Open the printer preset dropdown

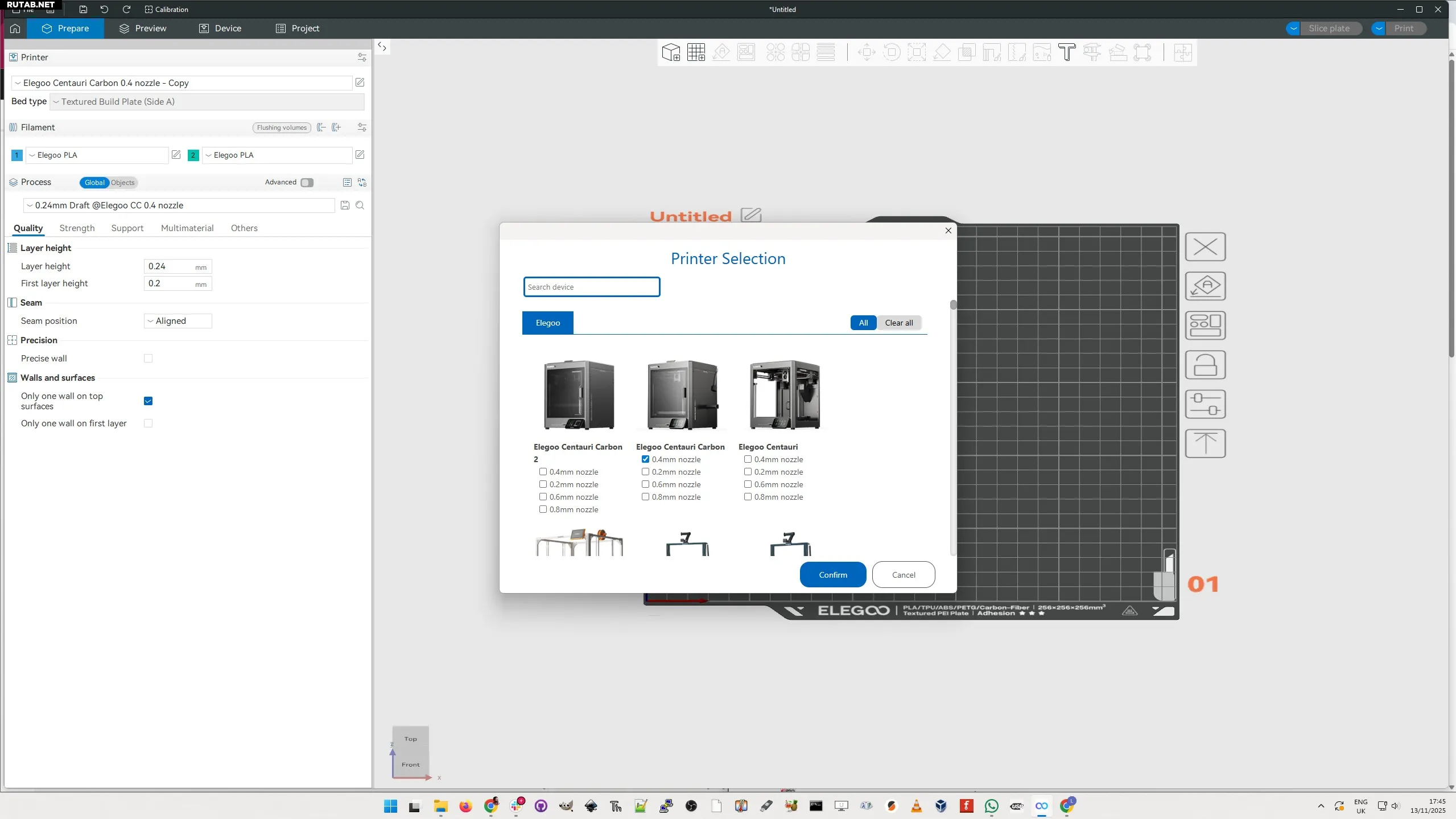(x=182, y=83)
